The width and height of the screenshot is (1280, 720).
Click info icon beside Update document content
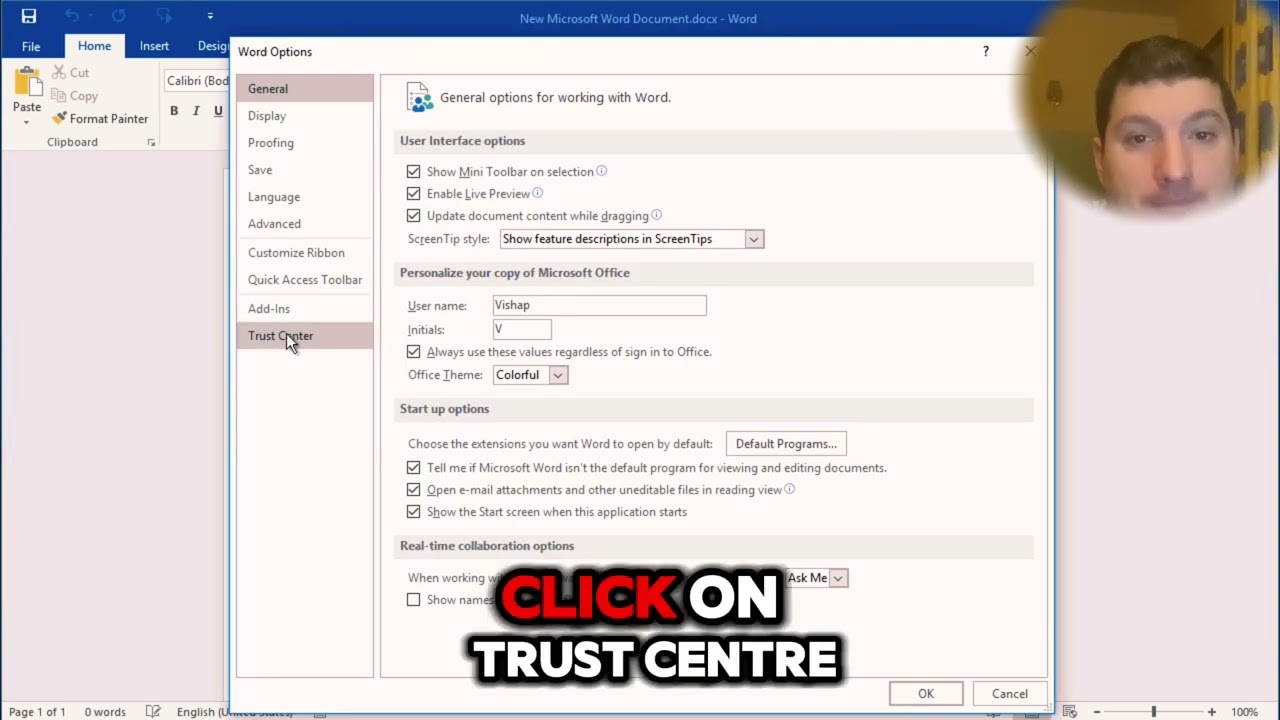(x=656, y=215)
